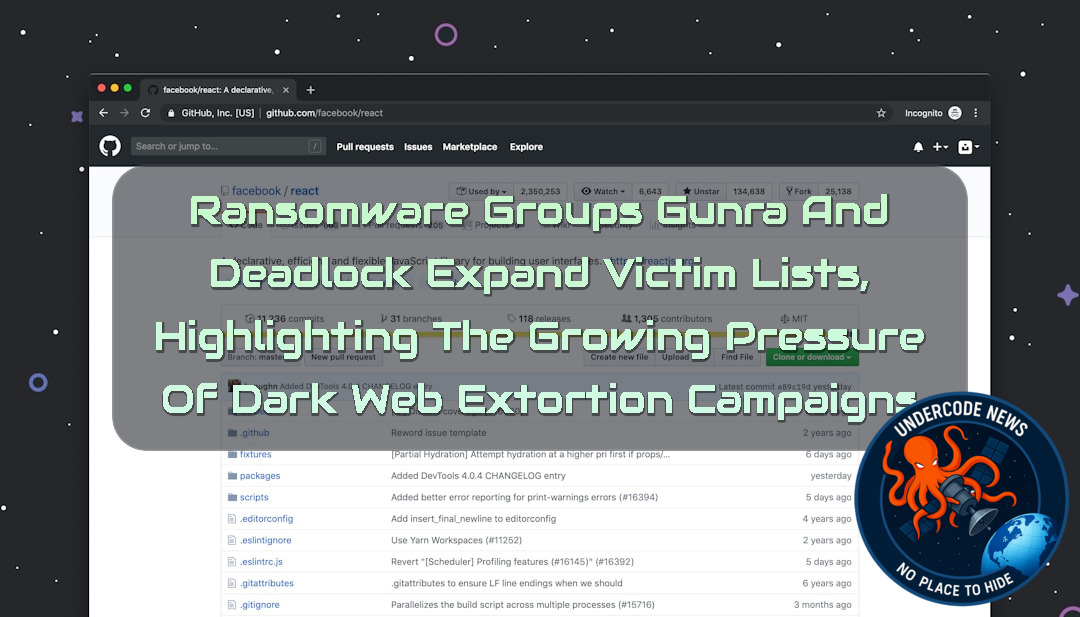Reload the page with the refresh icon
Viewport: 1080px width, 617px height.
point(145,113)
